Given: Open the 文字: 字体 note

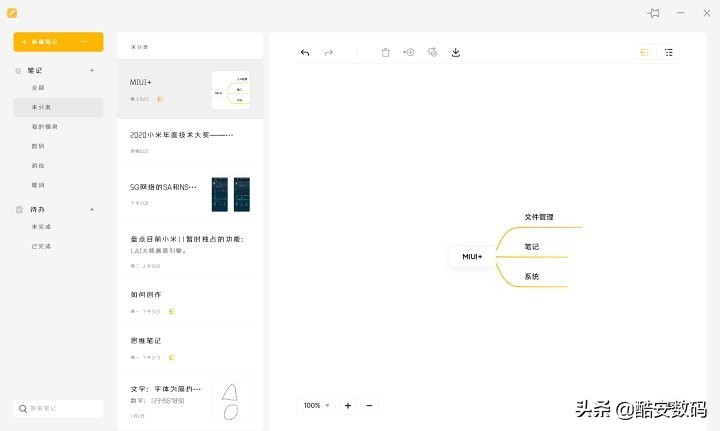Looking at the screenshot, I should click(x=190, y=401).
